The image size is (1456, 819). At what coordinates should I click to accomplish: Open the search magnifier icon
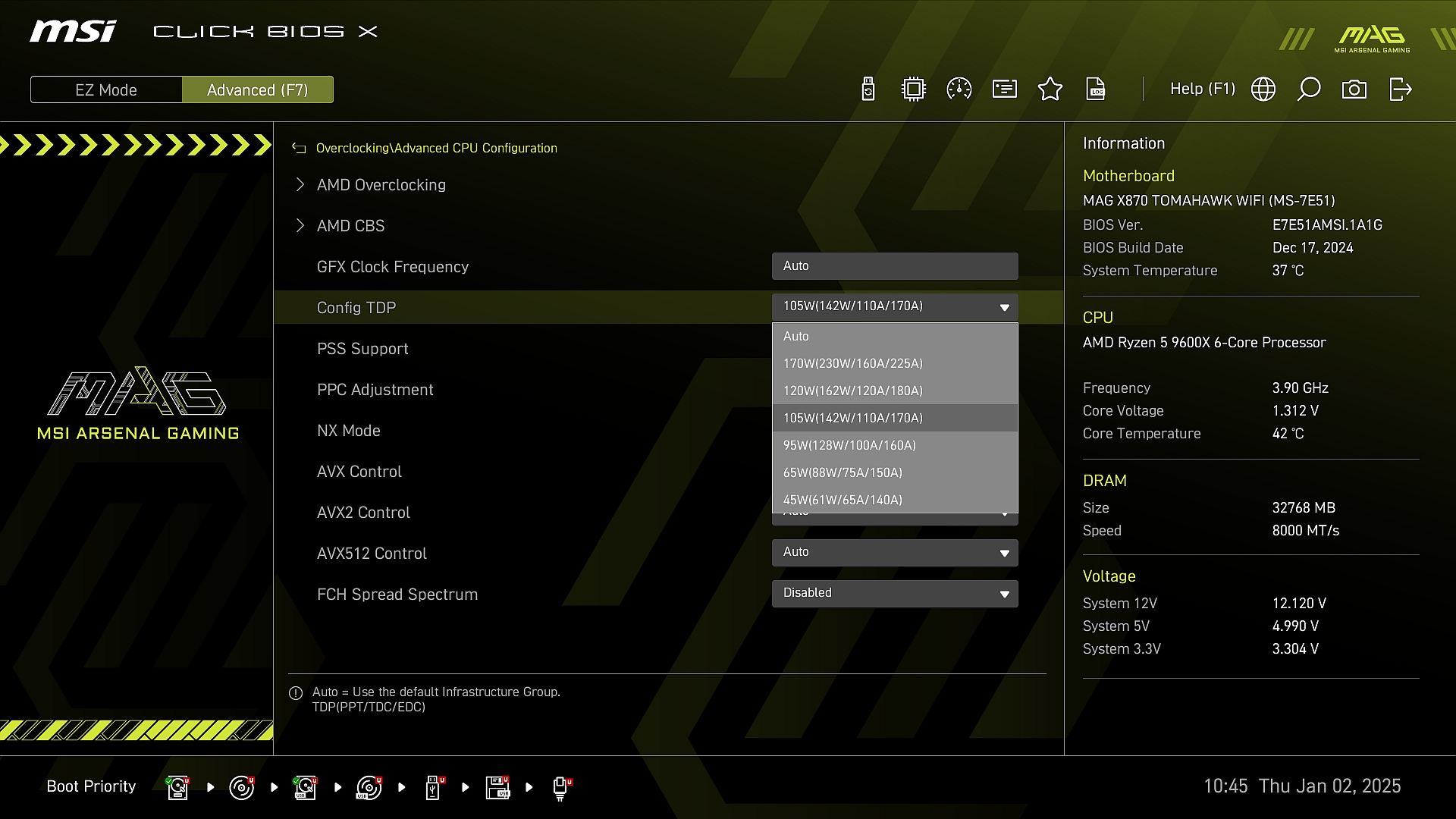tap(1309, 89)
